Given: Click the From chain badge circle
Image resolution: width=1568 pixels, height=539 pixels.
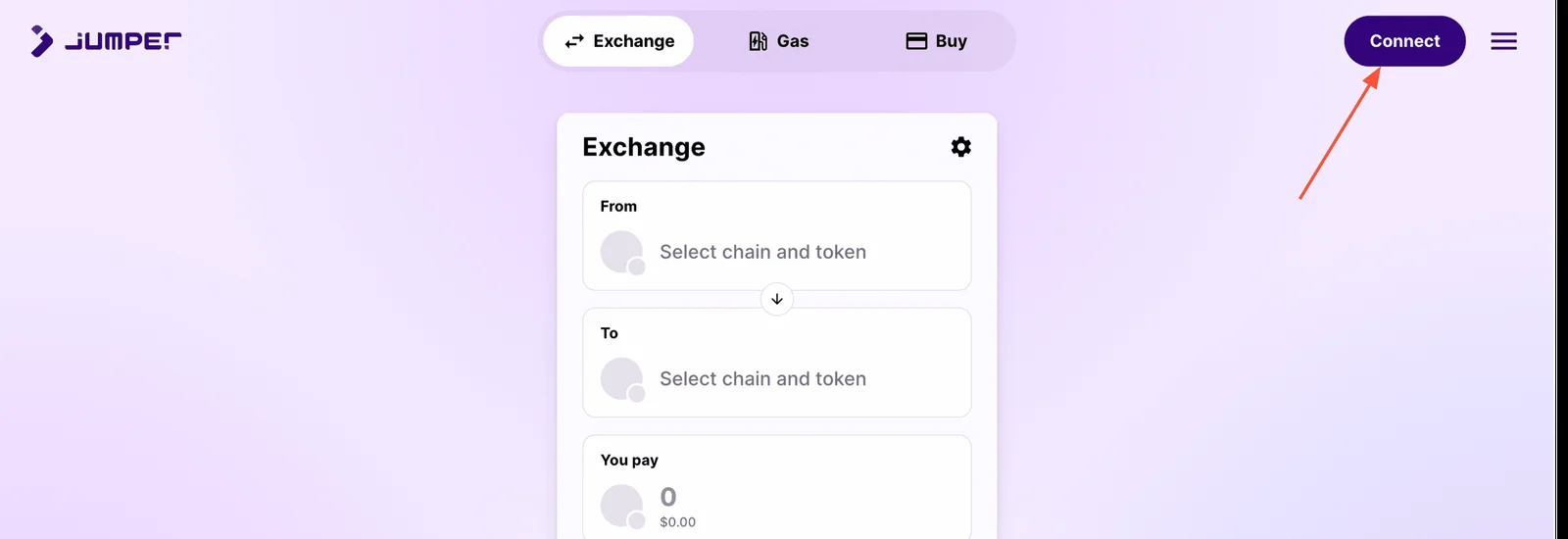Looking at the screenshot, I should coord(637,267).
